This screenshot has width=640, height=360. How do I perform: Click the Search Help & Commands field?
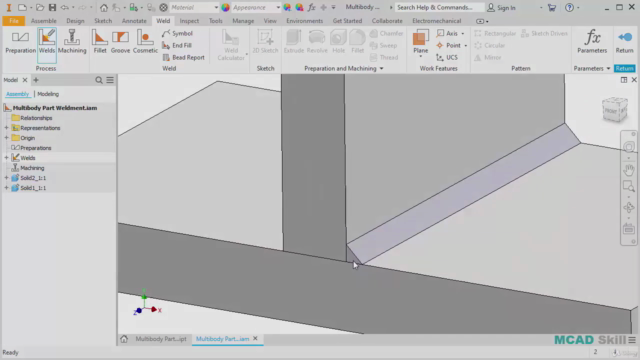click(439, 7)
